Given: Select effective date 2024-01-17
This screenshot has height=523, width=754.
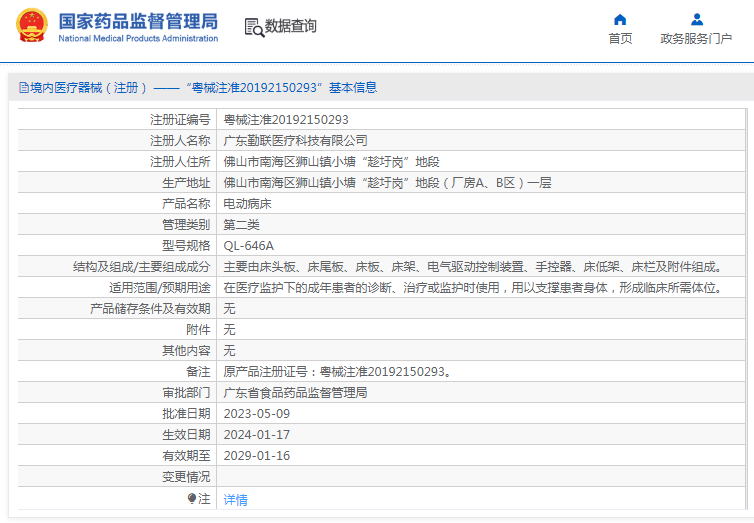Looking at the screenshot, I should point(257,435).
